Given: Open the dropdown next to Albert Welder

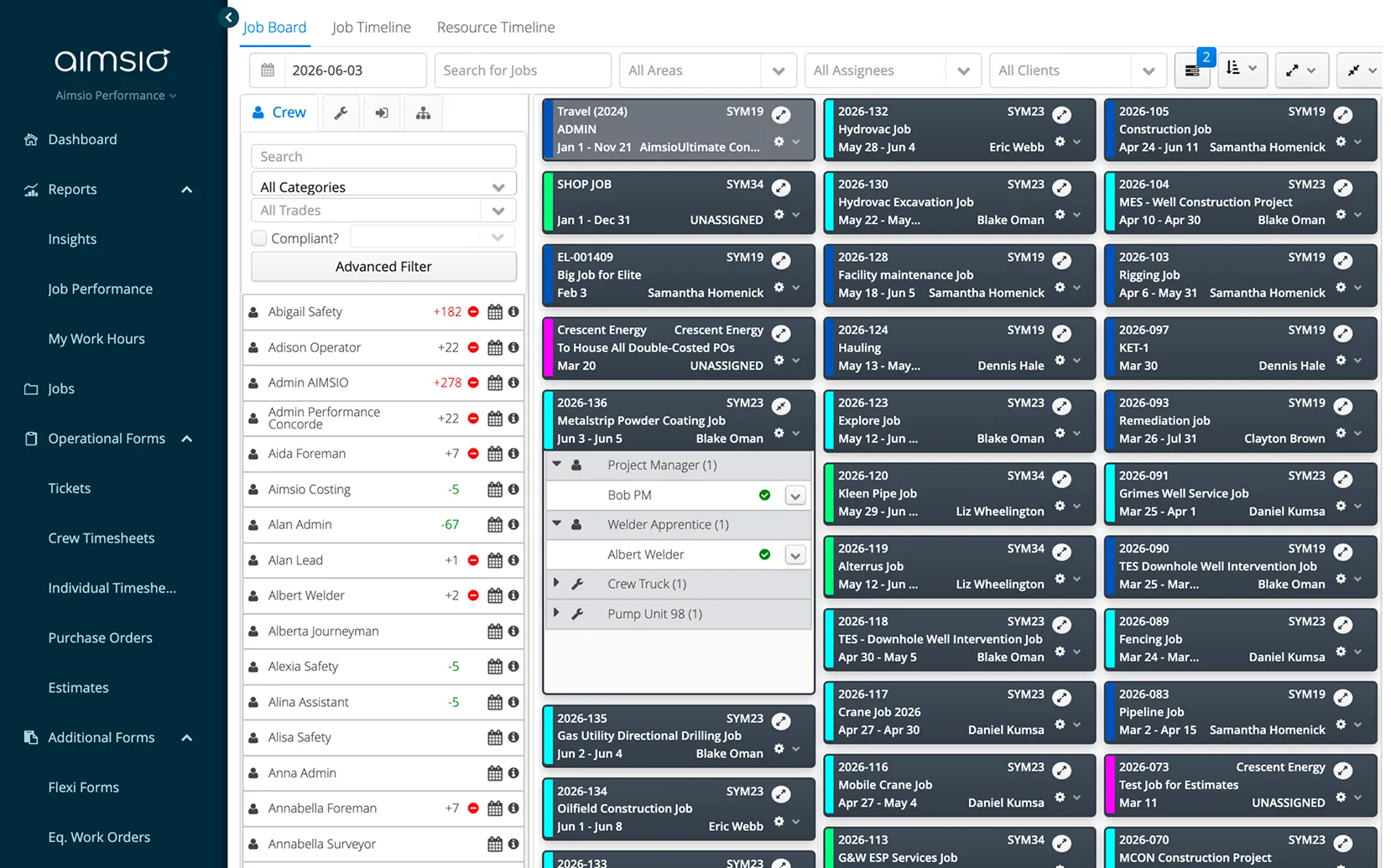Looking at the screenshot, I should [795, 555].
